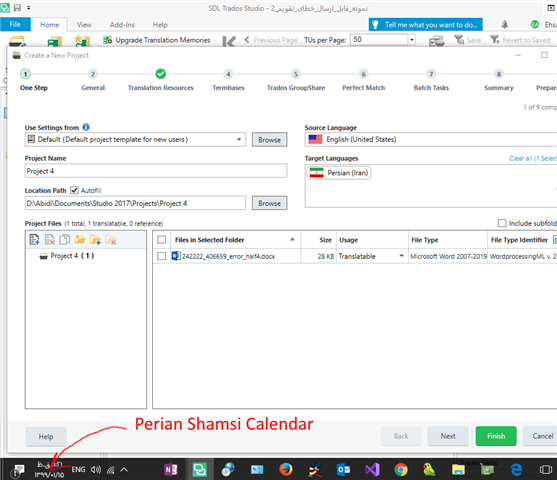Click the Persian (Iran) target language tag
Screen dimensions: 557x480
[x=339, y=173]
